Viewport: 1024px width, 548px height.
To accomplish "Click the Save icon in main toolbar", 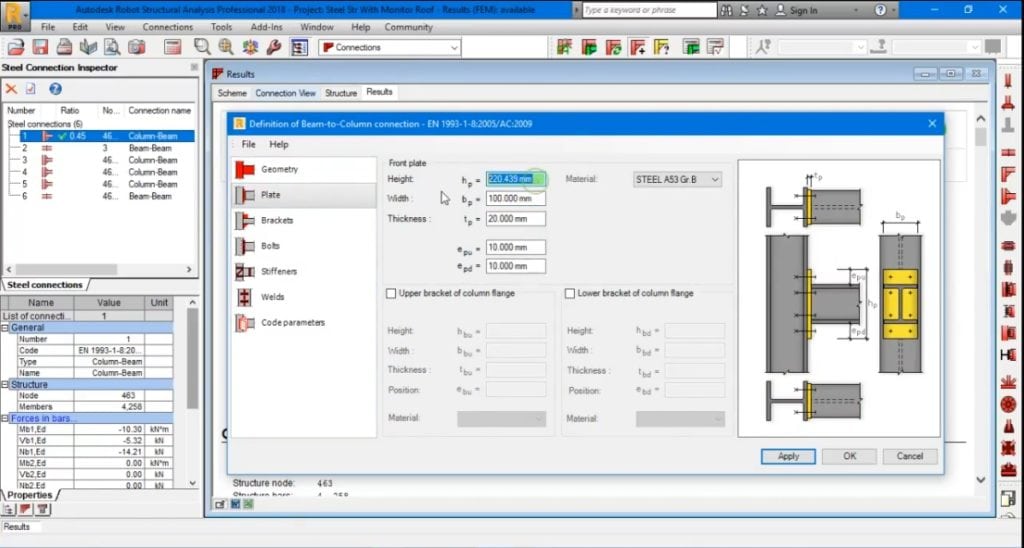I will pyautogui.click(x=40, y=47).
